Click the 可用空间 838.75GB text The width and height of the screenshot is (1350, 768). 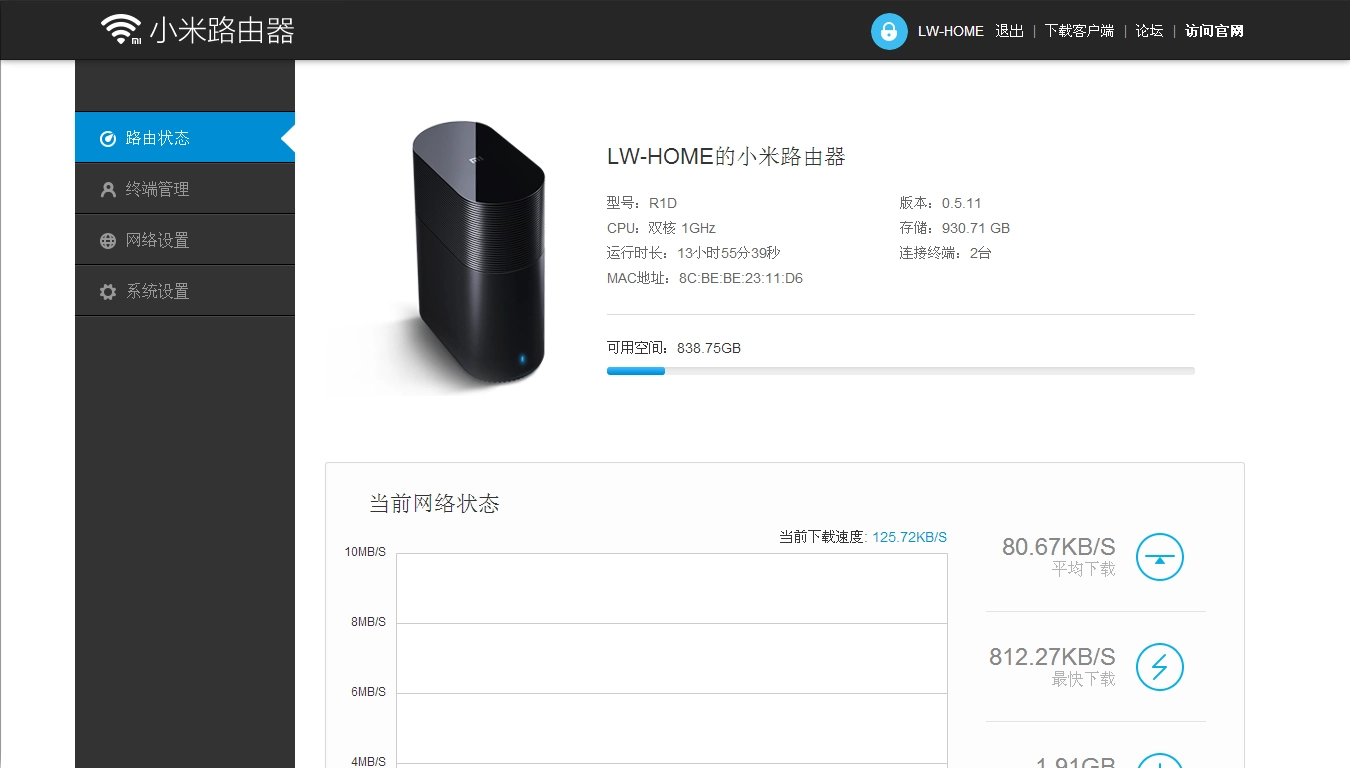[674, 348]
